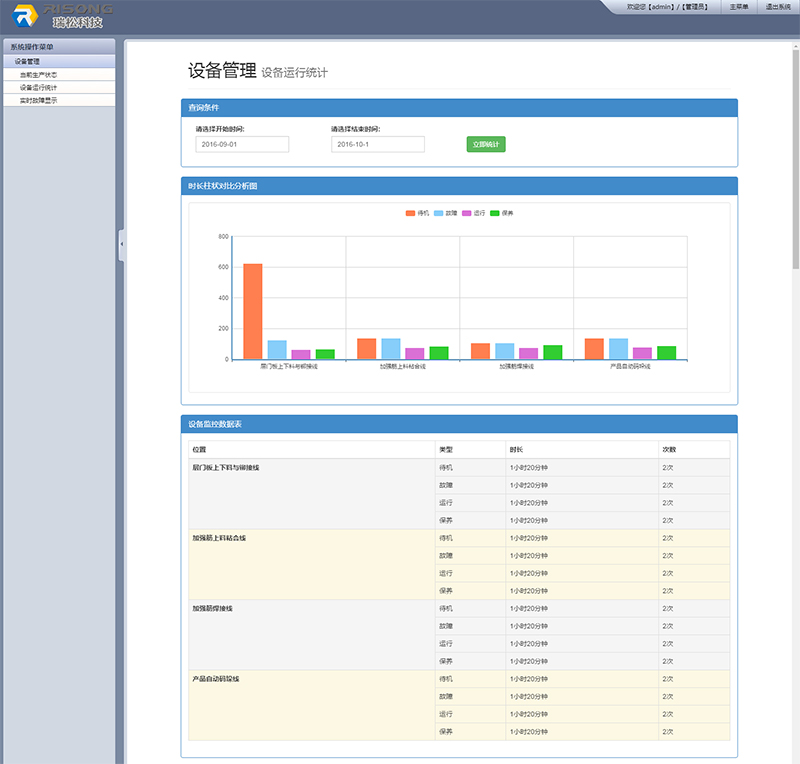Toggle the blue 故障 legend swatch
This screenshot has height=764, width=800.
click(438, 213)
